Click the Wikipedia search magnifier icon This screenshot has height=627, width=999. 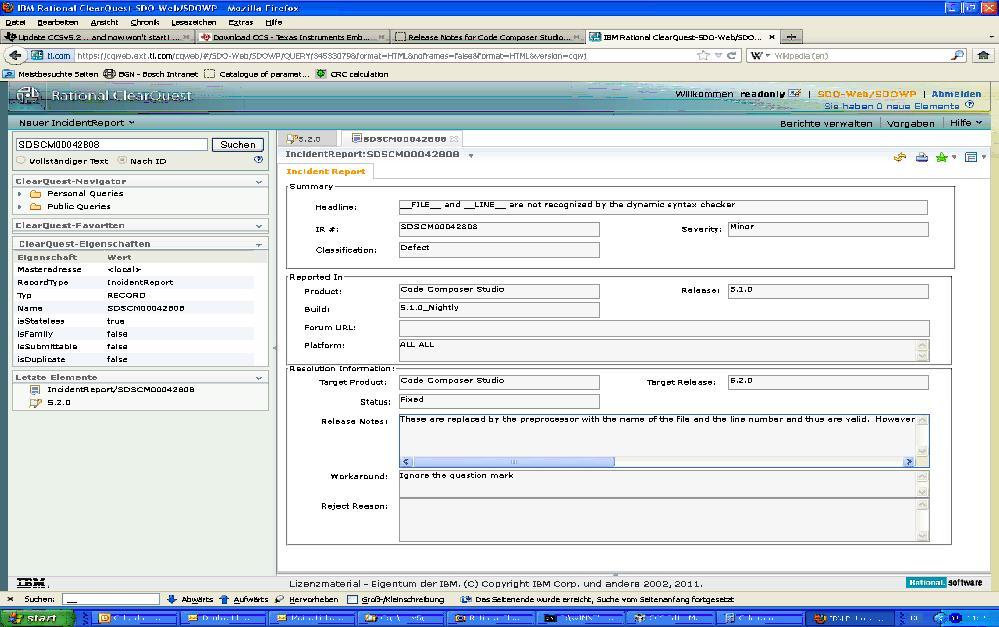958,55
